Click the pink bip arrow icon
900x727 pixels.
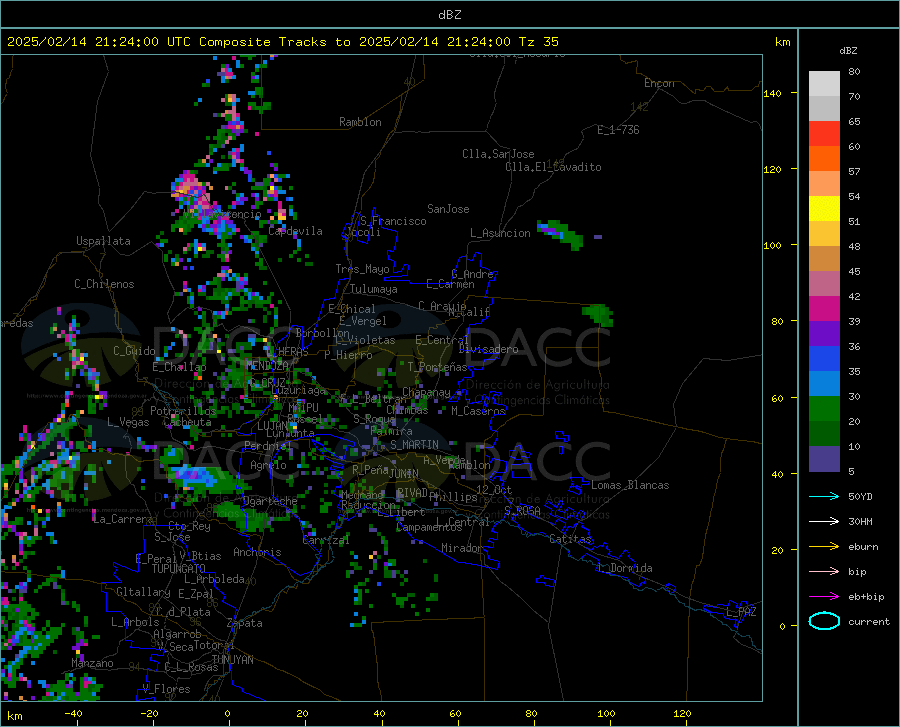(x=824, y=571)
